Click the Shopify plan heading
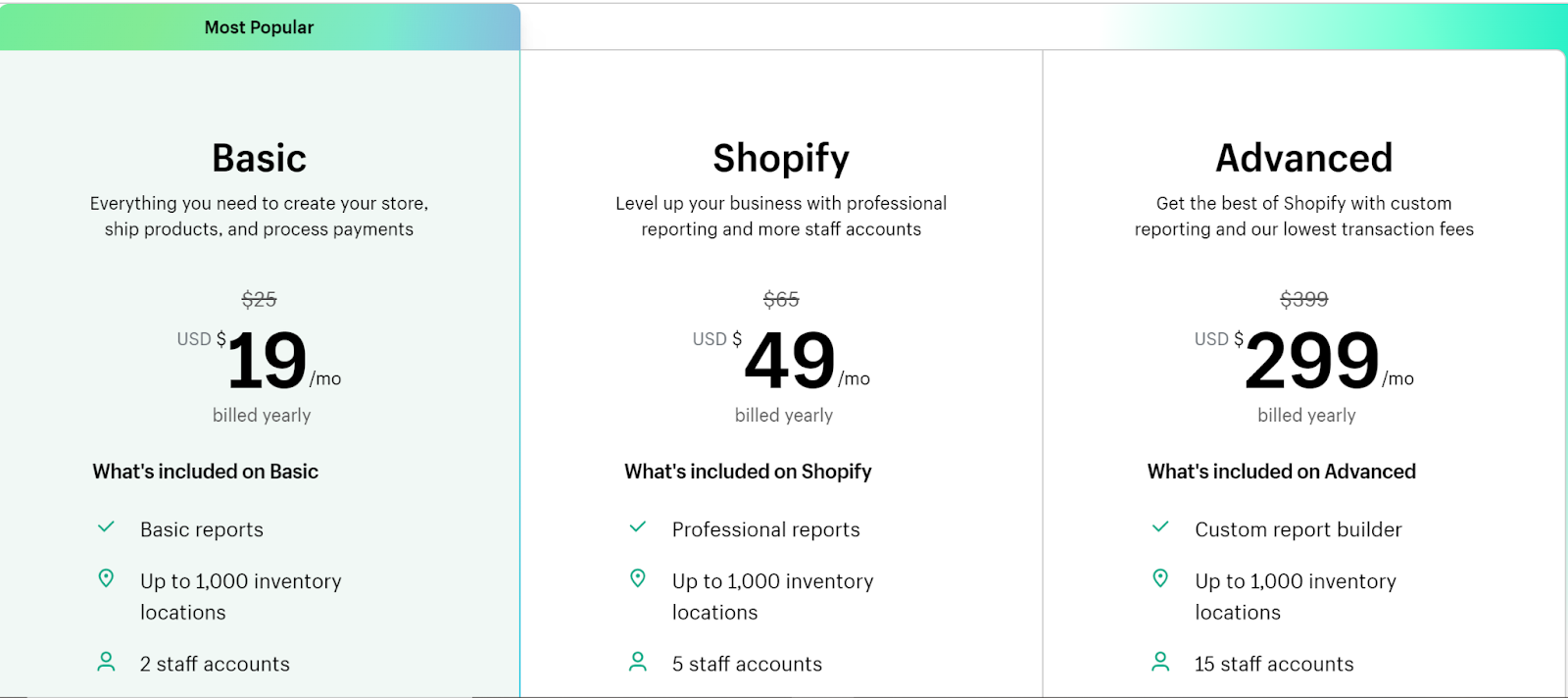1568x698 pixels. [x=781, y=158]
